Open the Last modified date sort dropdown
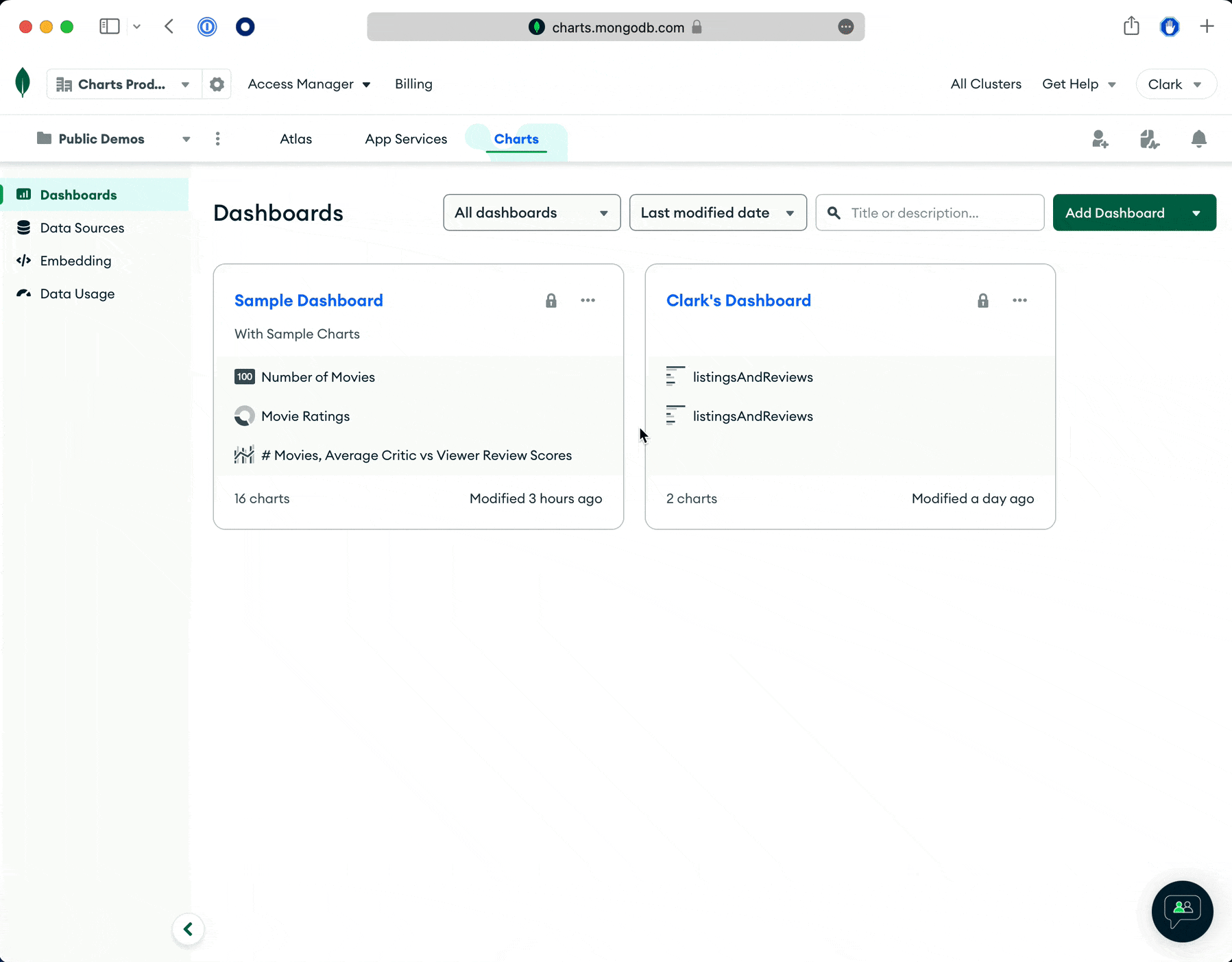This screenshot has height=962, width=1232. tap(718, 213)
